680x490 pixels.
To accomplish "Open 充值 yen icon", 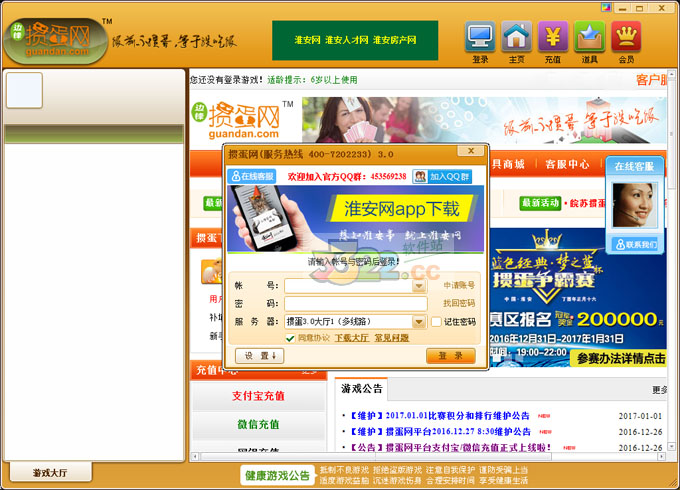I will [x=552, y=42].
